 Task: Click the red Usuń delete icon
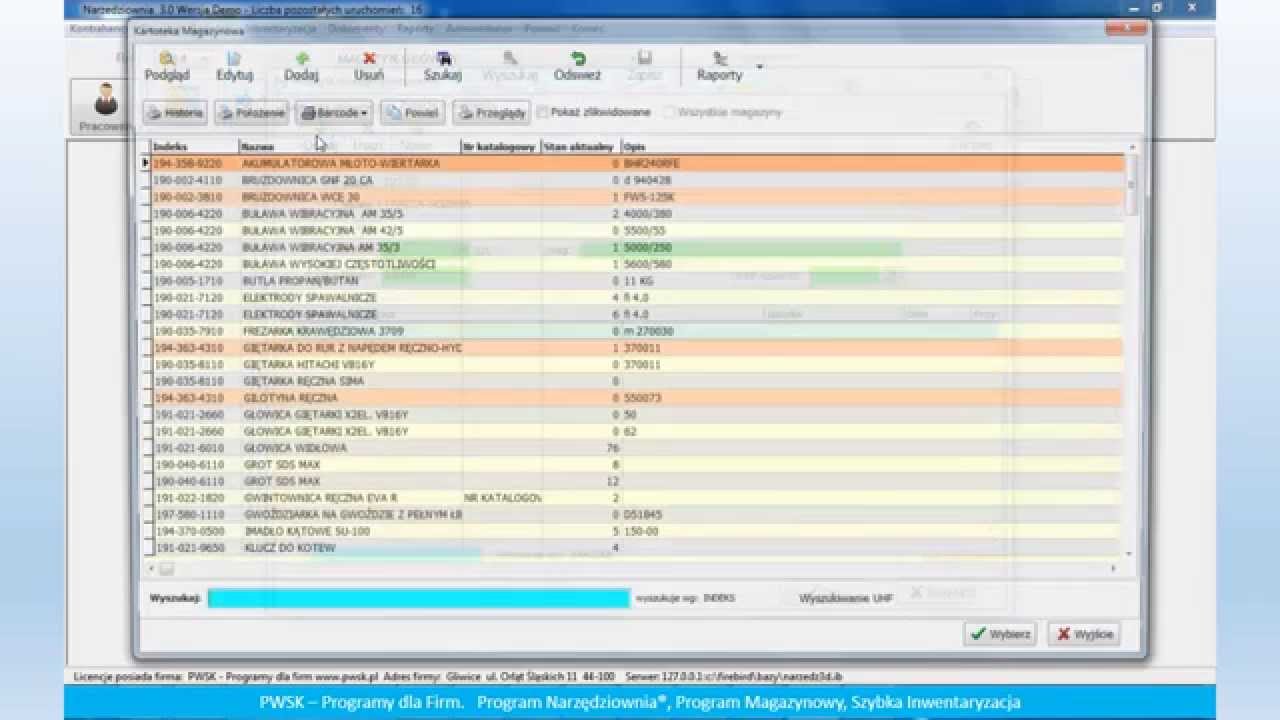coord(369,59)
